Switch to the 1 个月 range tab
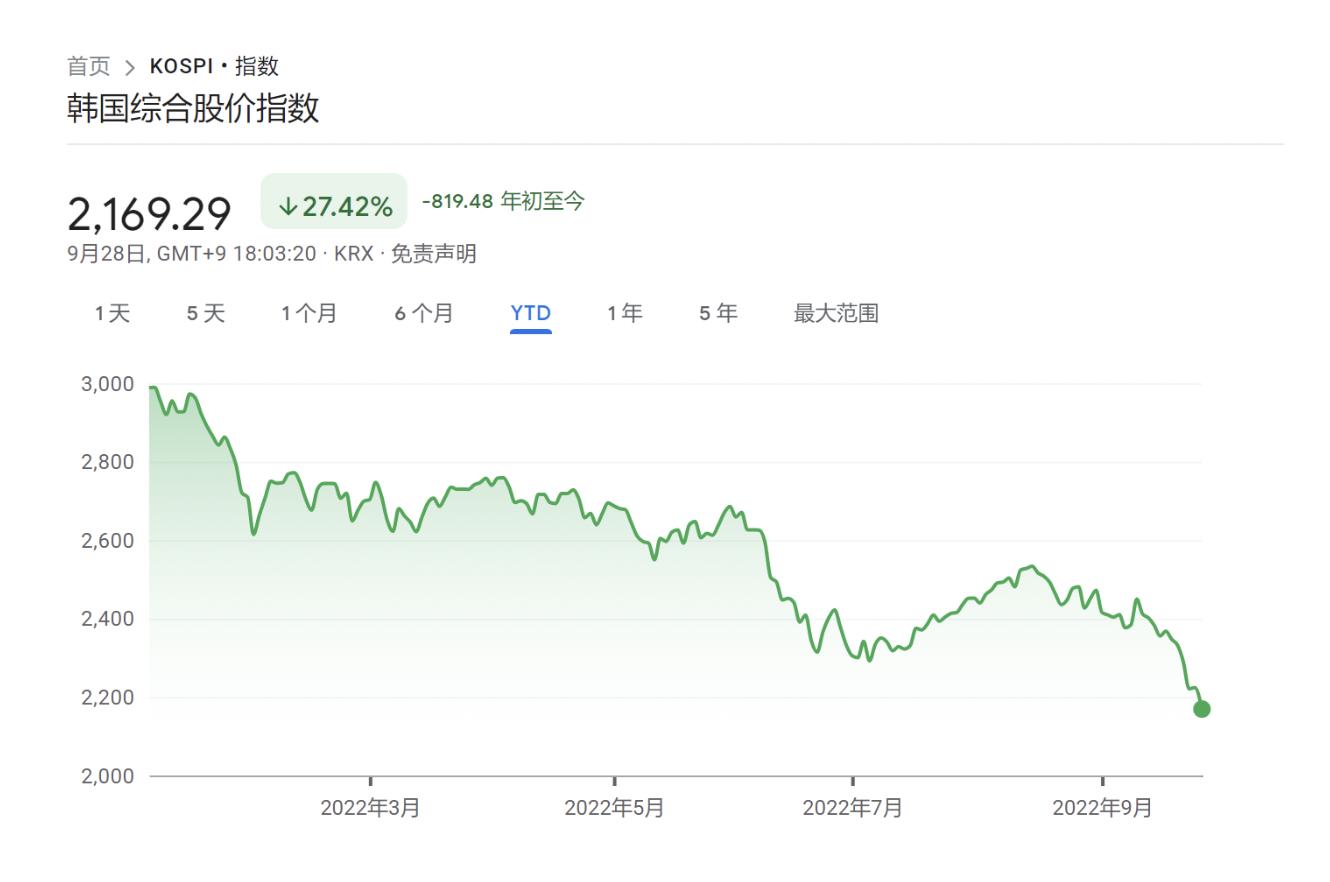 pyautogui.click(x=309, y=314)
